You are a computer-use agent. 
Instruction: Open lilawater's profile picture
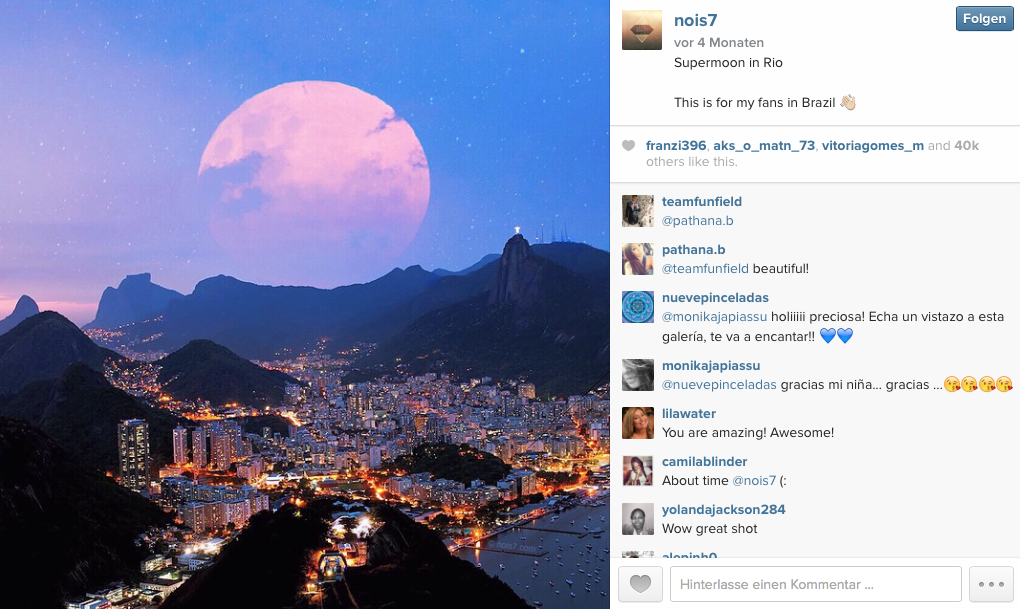click(638, 423)
